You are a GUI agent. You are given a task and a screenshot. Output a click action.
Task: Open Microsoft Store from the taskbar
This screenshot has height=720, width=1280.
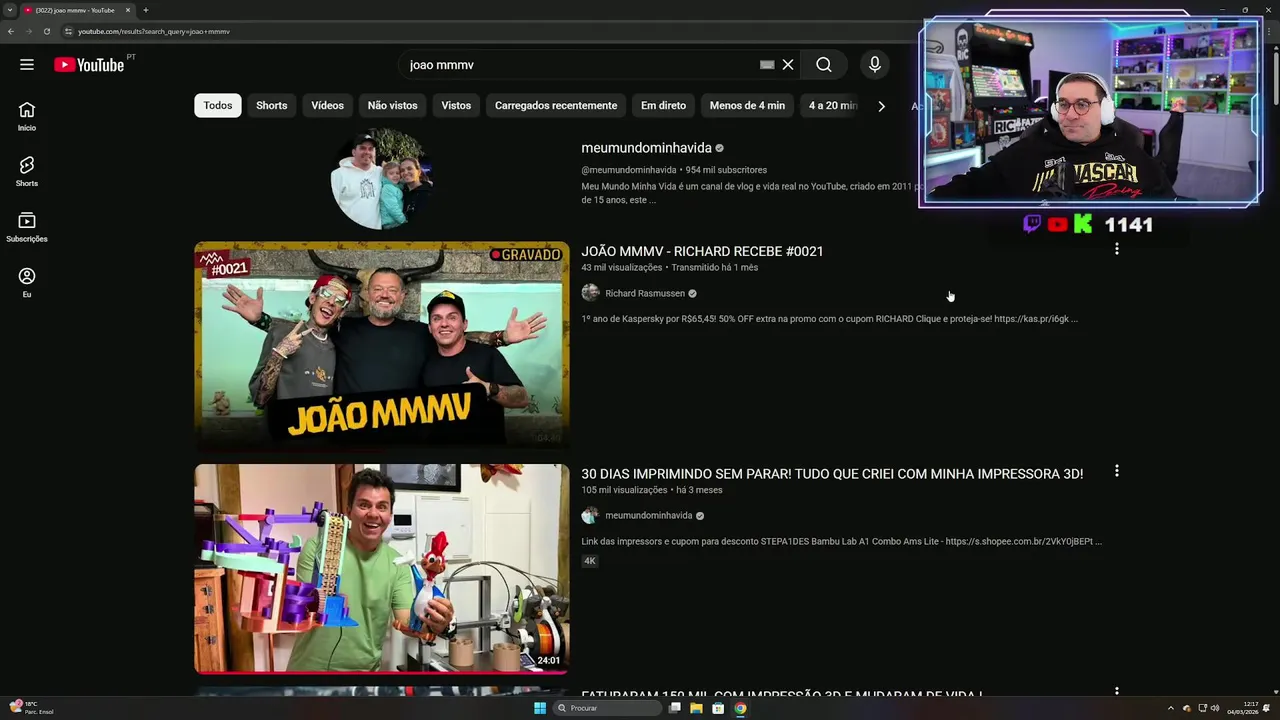718,708
